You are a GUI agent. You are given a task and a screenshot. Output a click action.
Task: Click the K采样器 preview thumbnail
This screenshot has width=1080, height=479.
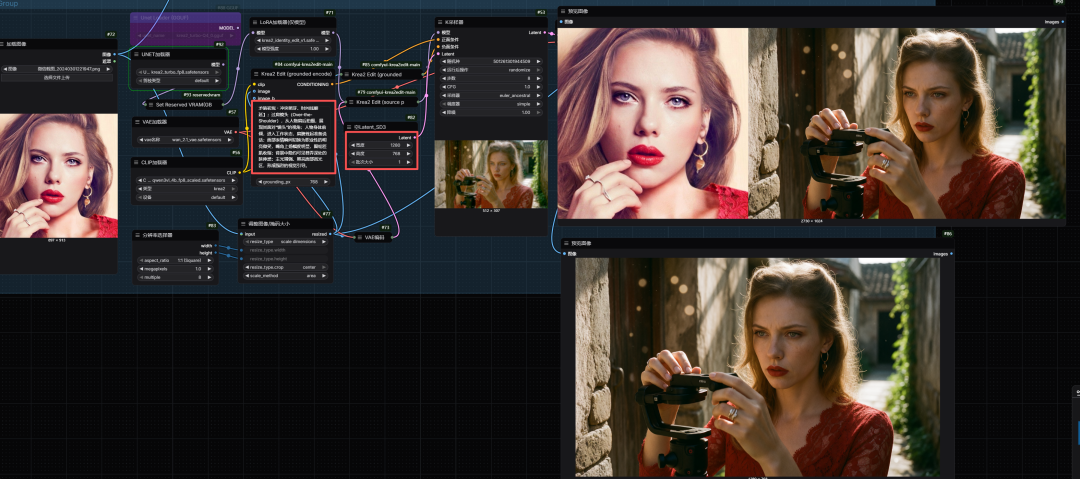(491, 174)
